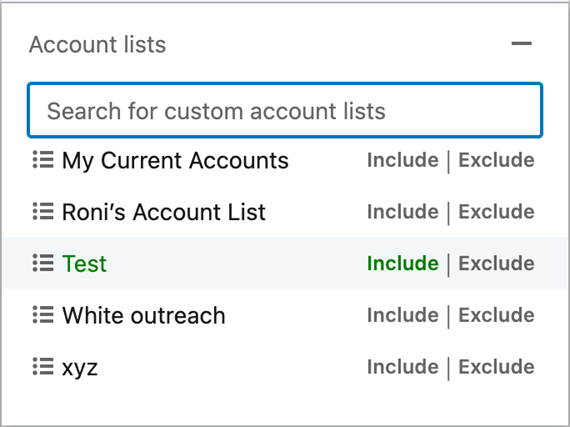Include the White outreach list
570x427 pixels.
[403, 315]
